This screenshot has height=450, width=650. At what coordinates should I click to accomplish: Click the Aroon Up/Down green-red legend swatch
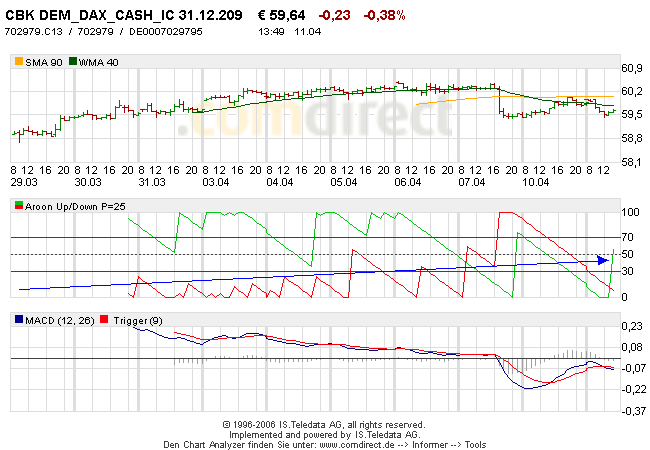tap(19, 206)
